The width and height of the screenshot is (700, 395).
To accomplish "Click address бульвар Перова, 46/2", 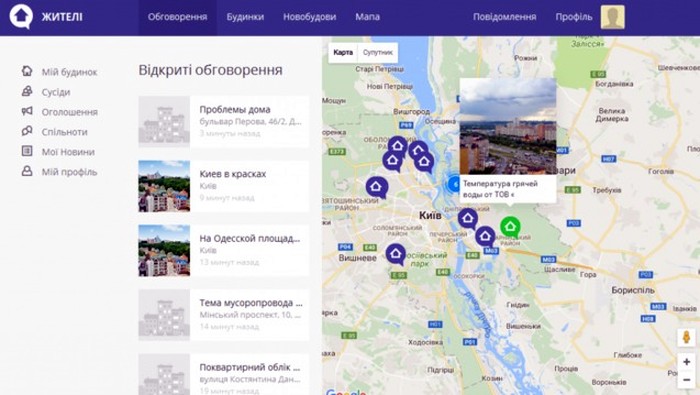I will 250,121.
